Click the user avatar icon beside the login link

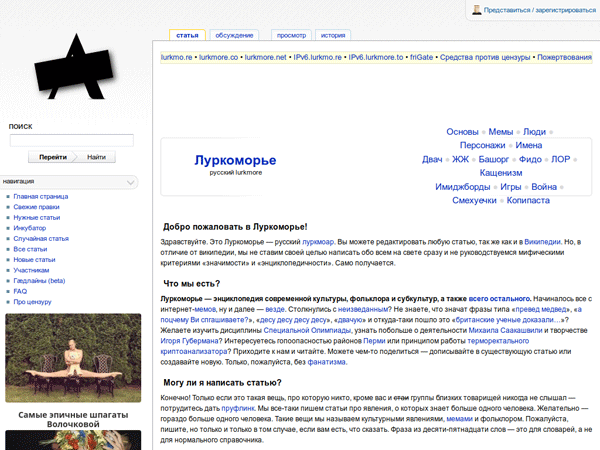[476, 10]
